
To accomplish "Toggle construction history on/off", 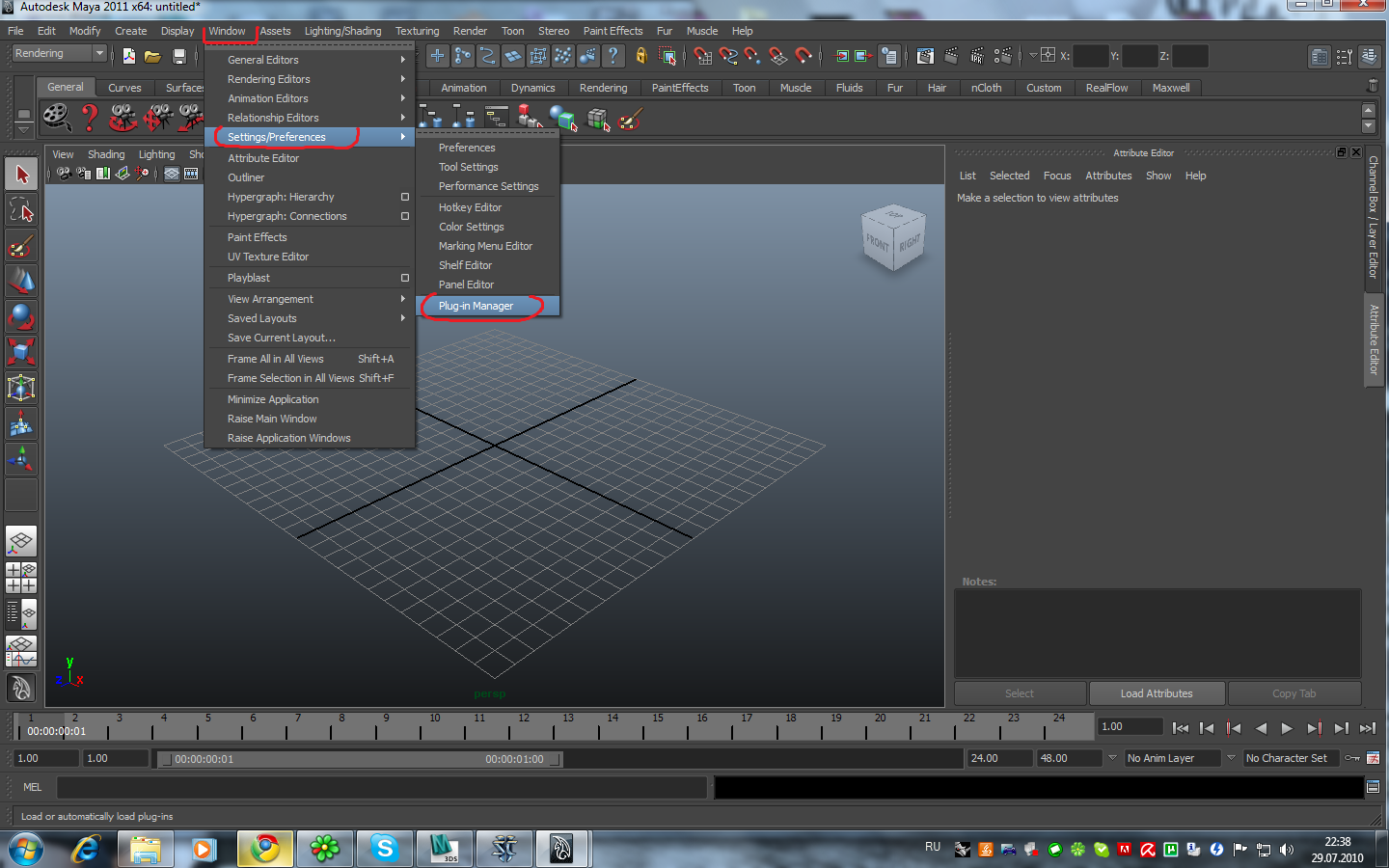I will click(x=889, y=56).
